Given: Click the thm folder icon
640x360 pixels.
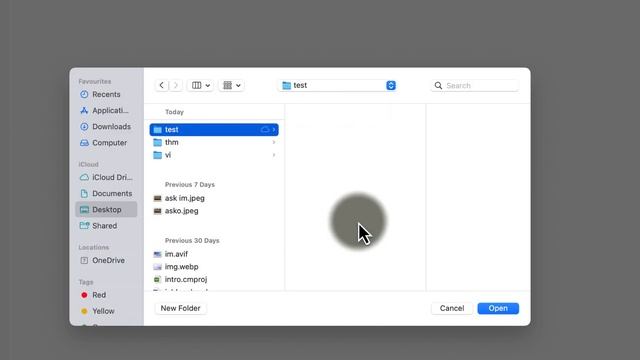Looking at the screenshot, I should tap(158, 142).
